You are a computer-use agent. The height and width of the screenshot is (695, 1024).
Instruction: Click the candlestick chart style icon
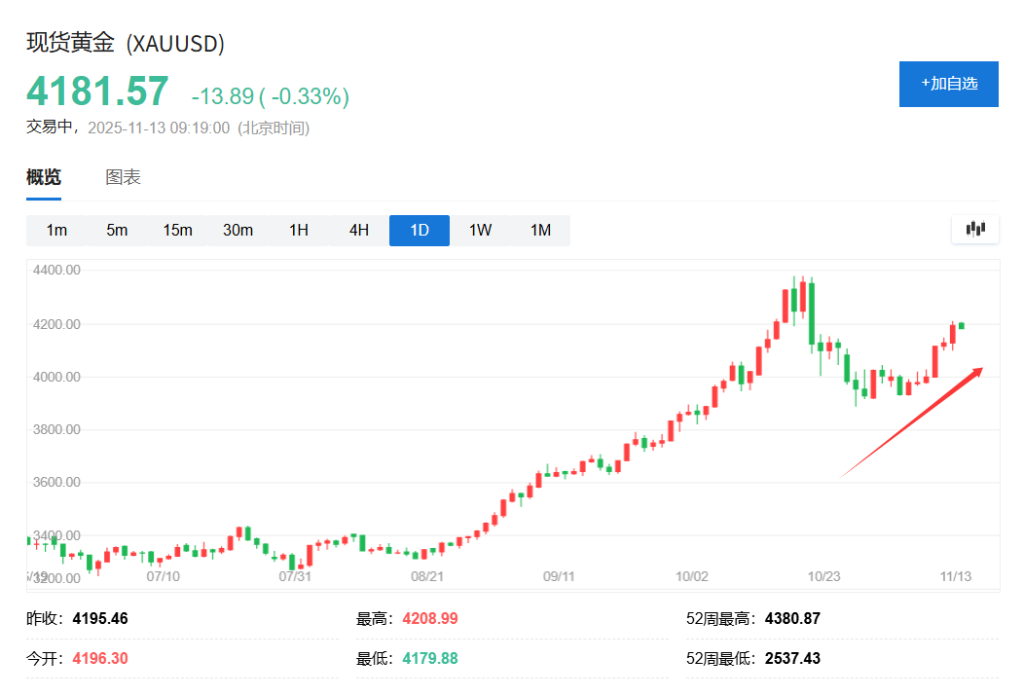click(x=975, y=229)
